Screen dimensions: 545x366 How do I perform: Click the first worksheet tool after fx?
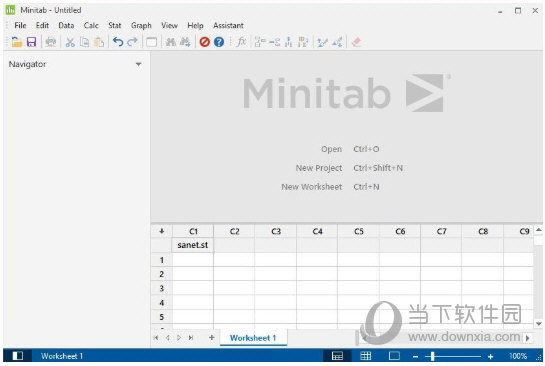coord(260,42)
